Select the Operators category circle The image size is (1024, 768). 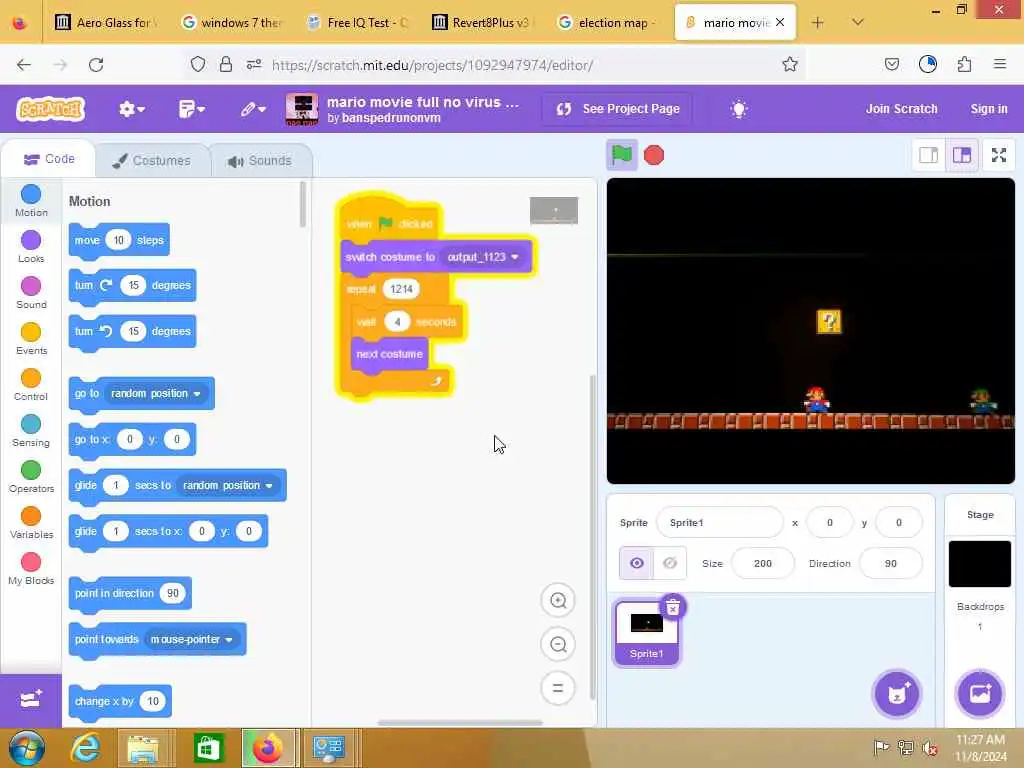(x=31, y=470)
